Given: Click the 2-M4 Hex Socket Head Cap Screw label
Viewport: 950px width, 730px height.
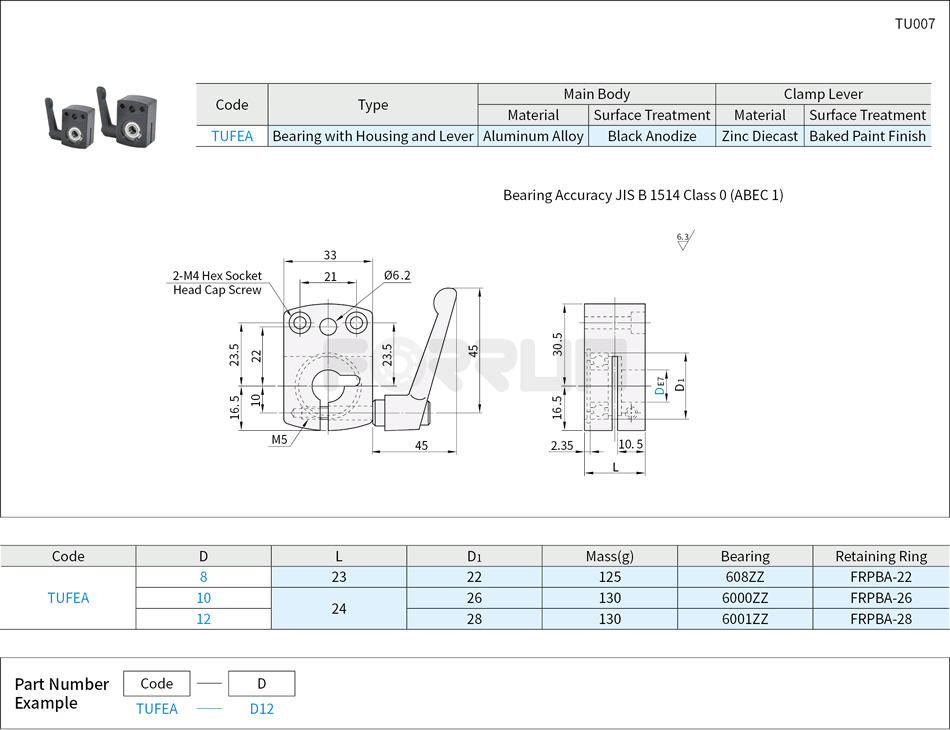Looking at the screenshot, I should [x=217, y=283].
